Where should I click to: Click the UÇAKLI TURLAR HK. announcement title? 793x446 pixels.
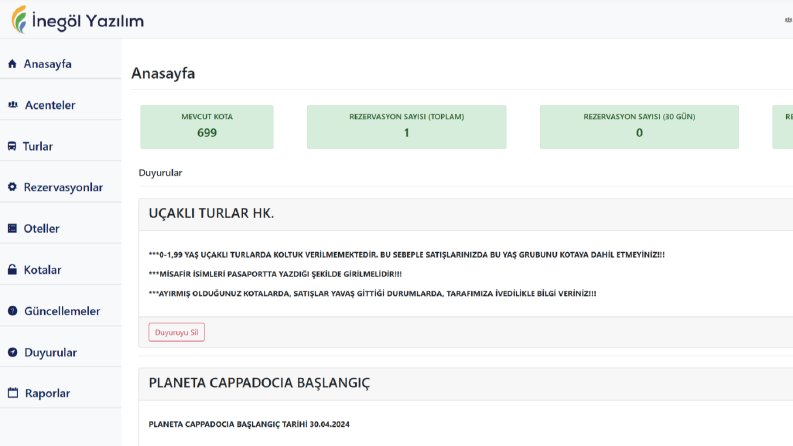211,213
